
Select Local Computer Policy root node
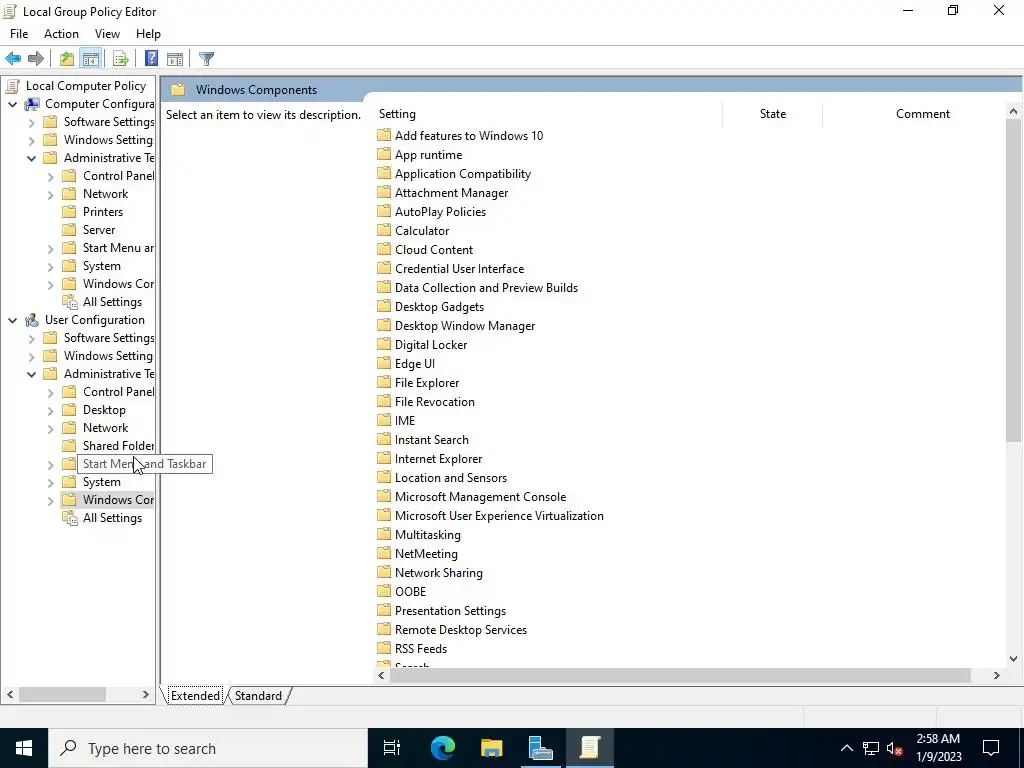coord(86,86)
